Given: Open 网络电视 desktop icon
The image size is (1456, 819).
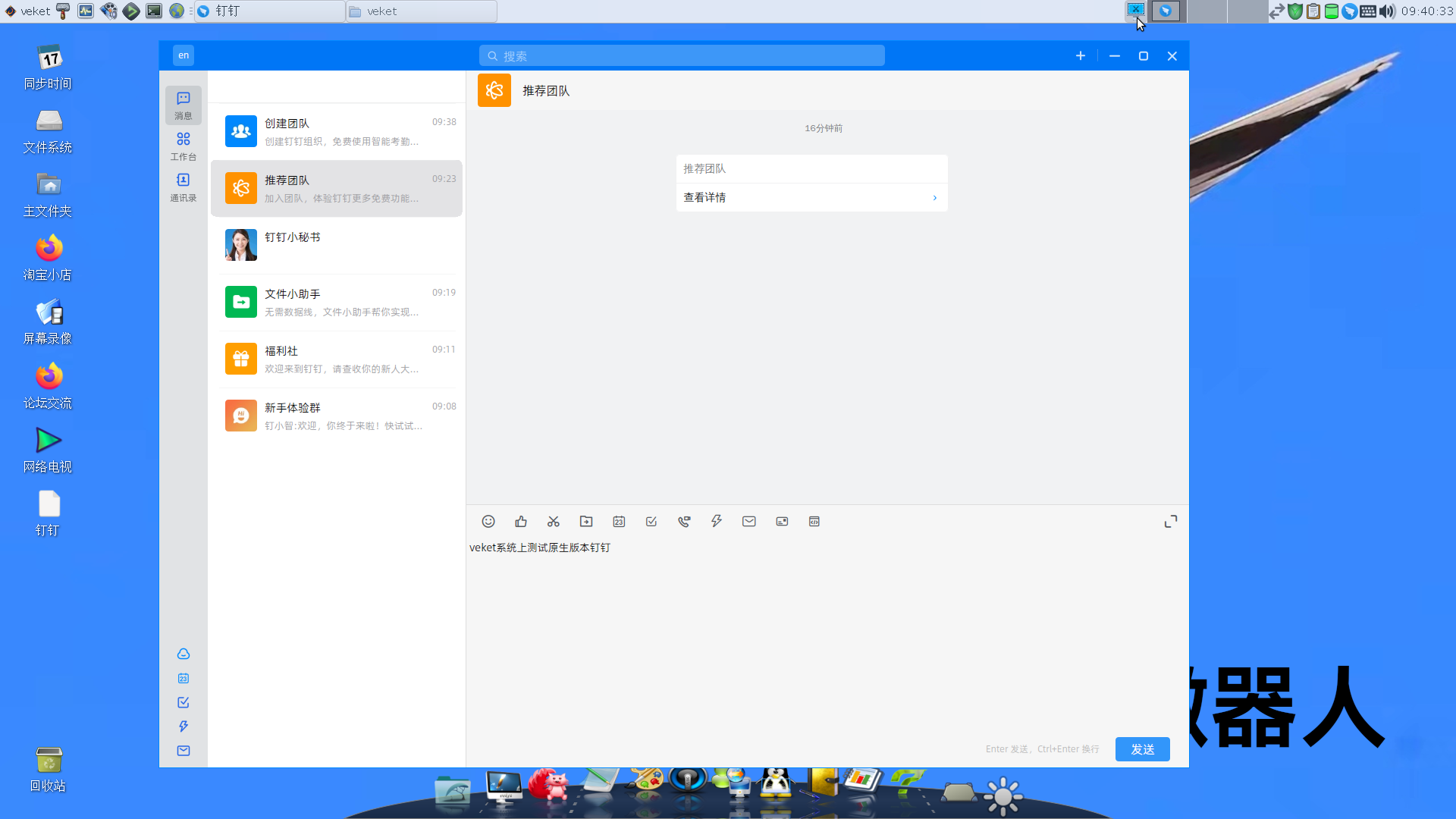Looking at the screenshot, I should (x=48, y=450).
